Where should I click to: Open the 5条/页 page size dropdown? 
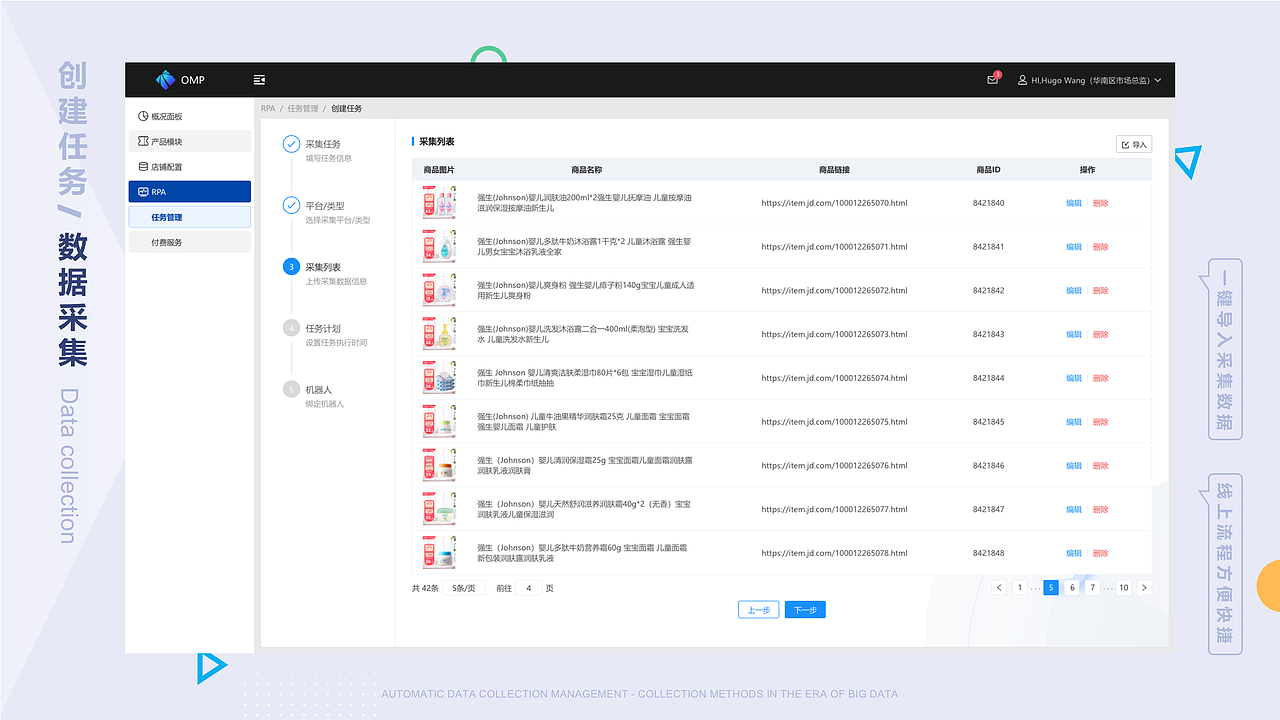(x=465, y=588)
